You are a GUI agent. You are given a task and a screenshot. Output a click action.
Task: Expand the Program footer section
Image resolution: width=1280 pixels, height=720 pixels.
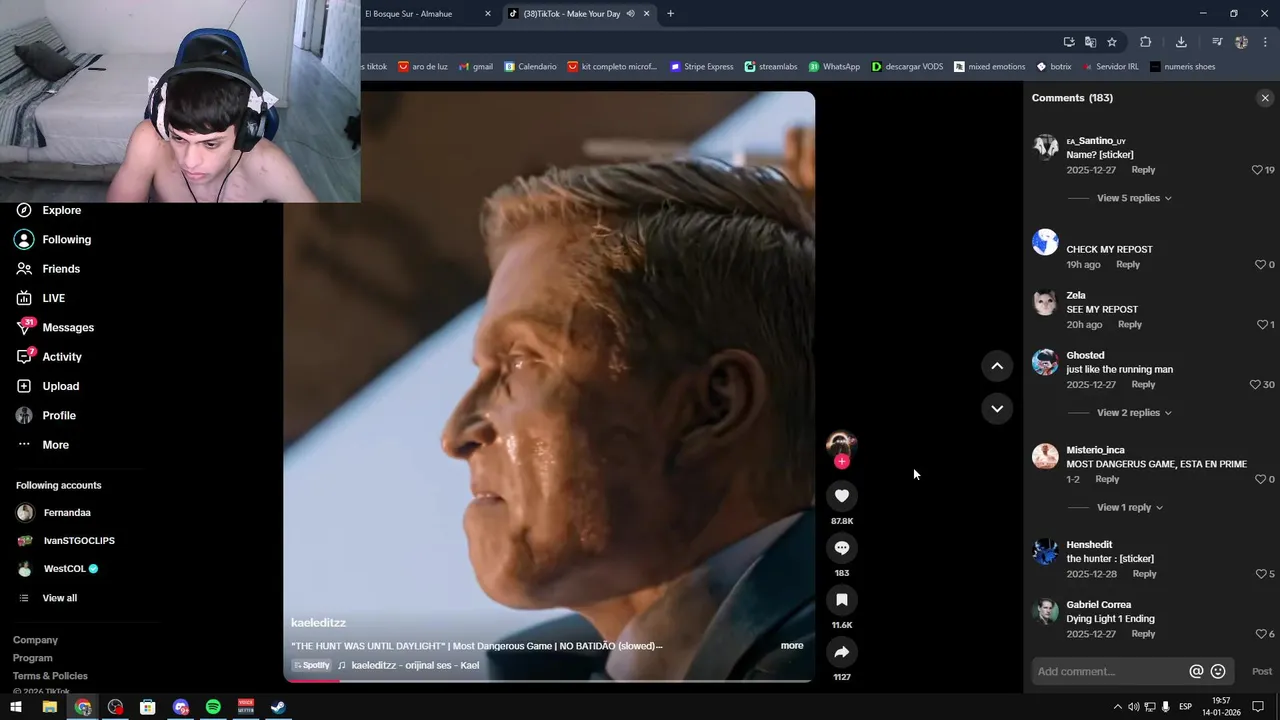tap(32, 658)
